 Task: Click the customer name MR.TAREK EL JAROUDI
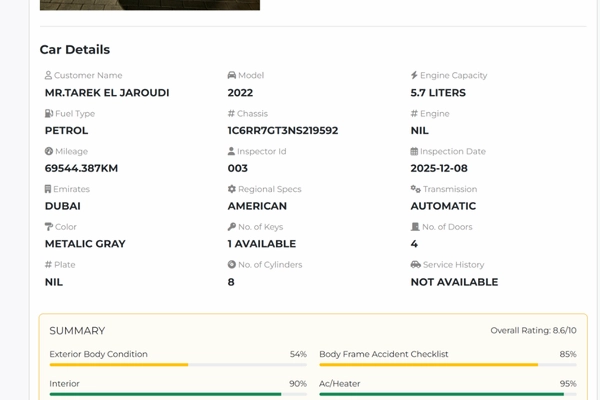[x=107, y=93]
